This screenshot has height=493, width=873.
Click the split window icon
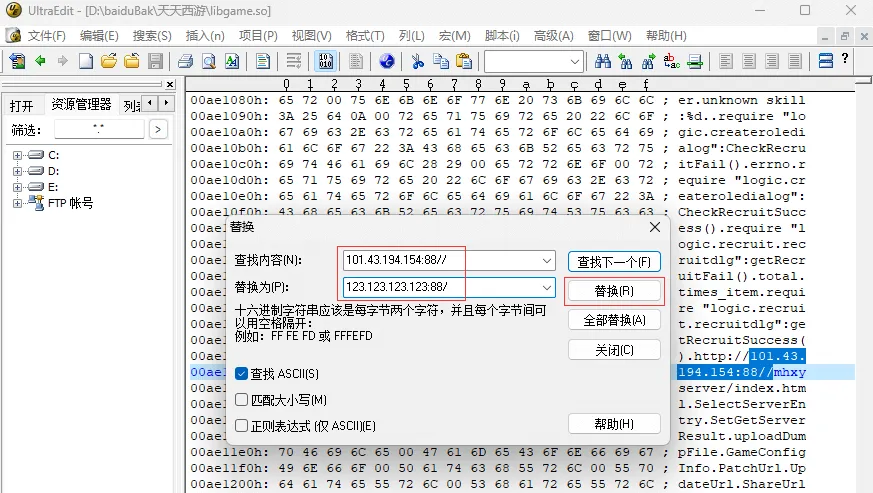pos(826,61)
